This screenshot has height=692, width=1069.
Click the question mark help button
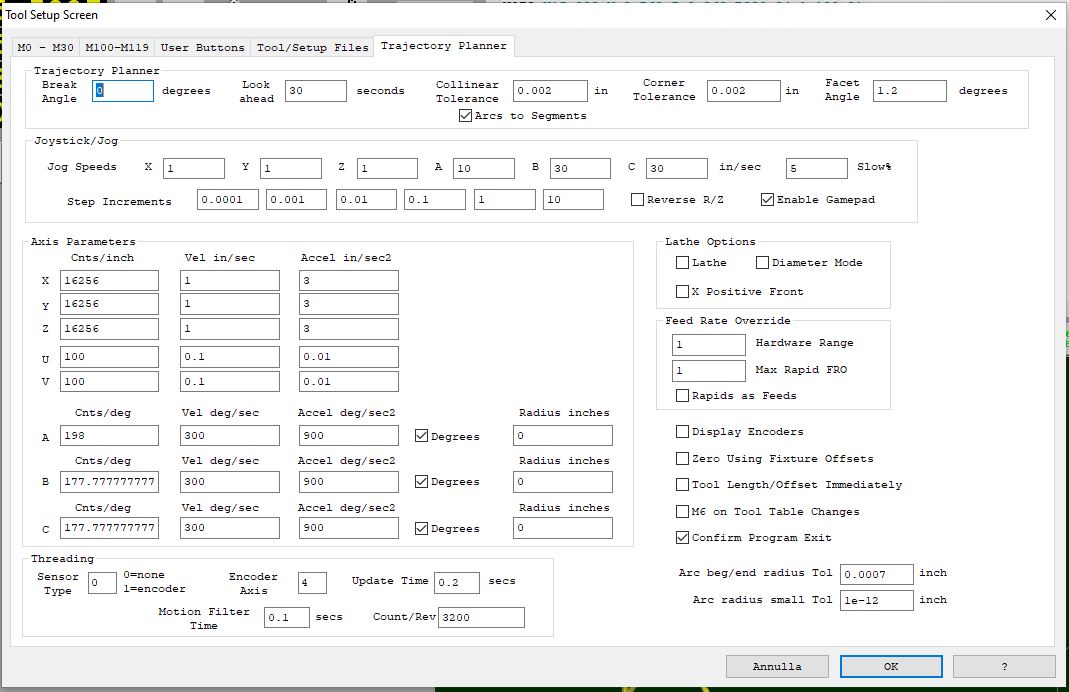1003,666
